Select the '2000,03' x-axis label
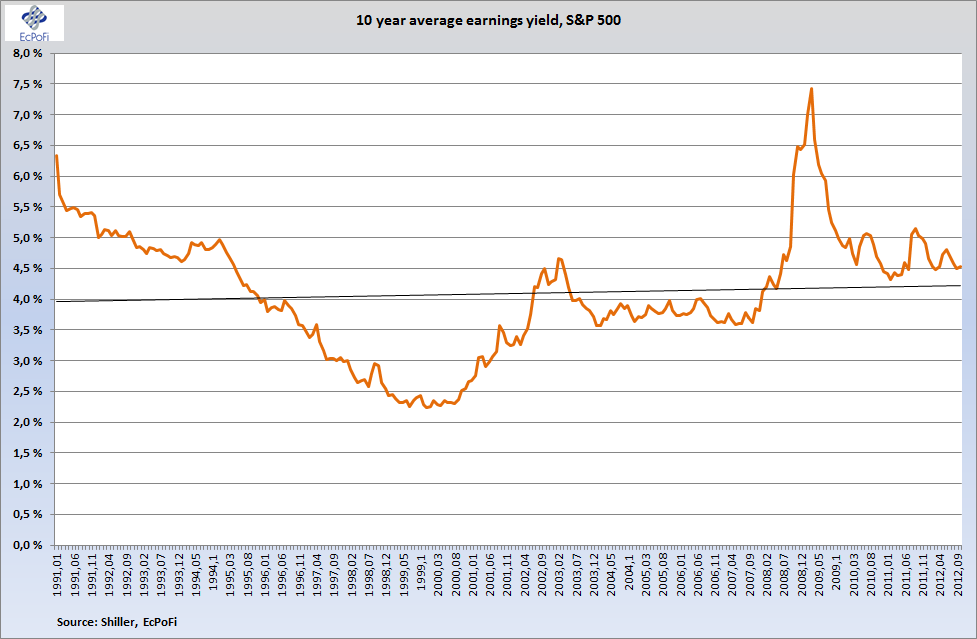The height and width of the screenshot is (639, 977). pos(439,573)
